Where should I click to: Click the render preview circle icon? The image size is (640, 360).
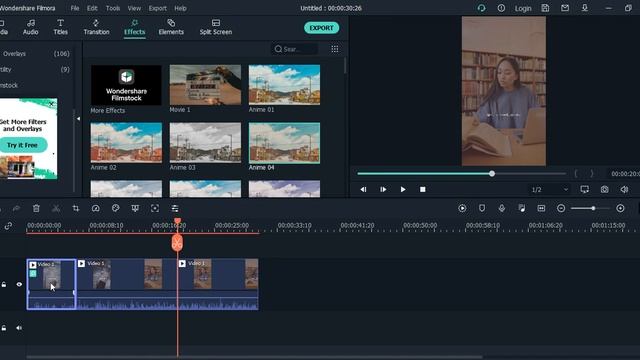click(462, 209)
